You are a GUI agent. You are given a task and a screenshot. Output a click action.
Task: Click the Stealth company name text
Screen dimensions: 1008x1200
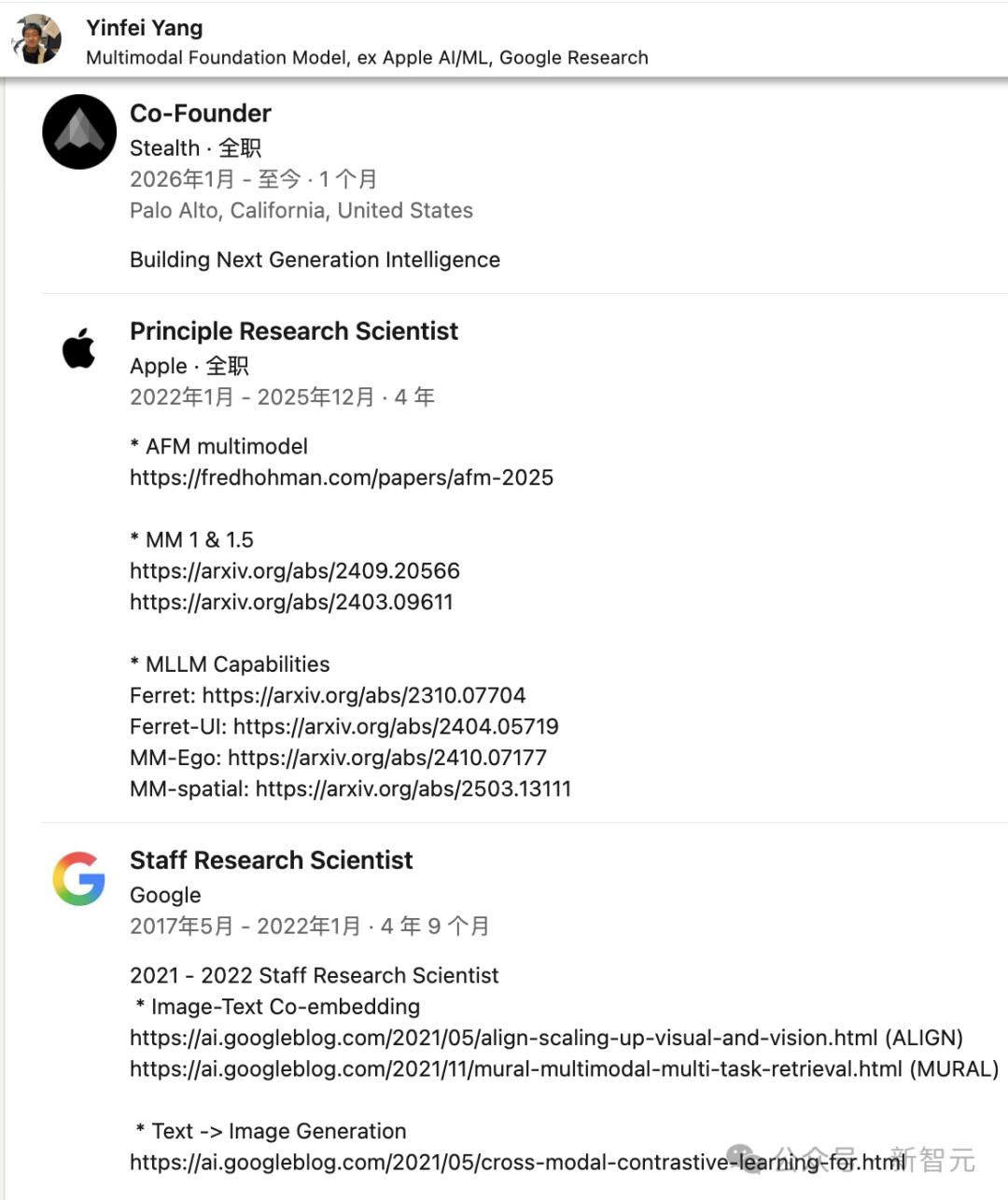(x=165, y=148)
